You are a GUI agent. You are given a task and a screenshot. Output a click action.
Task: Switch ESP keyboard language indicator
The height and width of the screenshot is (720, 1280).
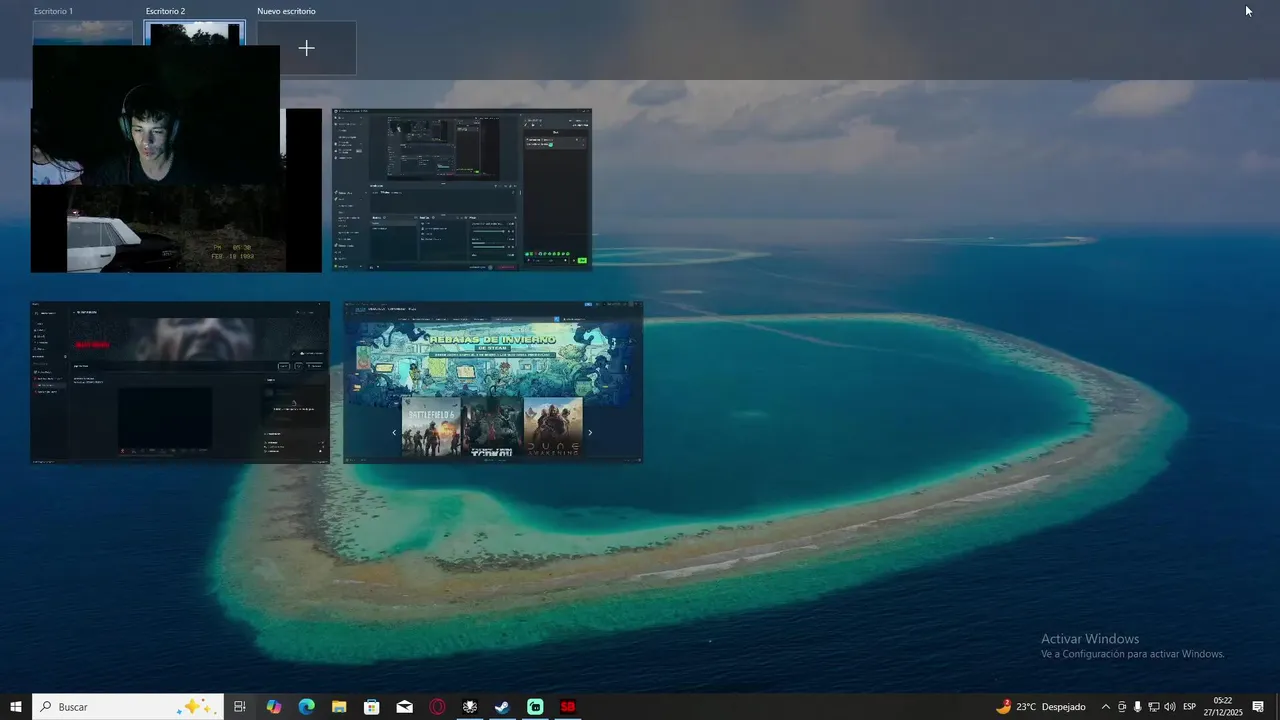coord(1190,707)
